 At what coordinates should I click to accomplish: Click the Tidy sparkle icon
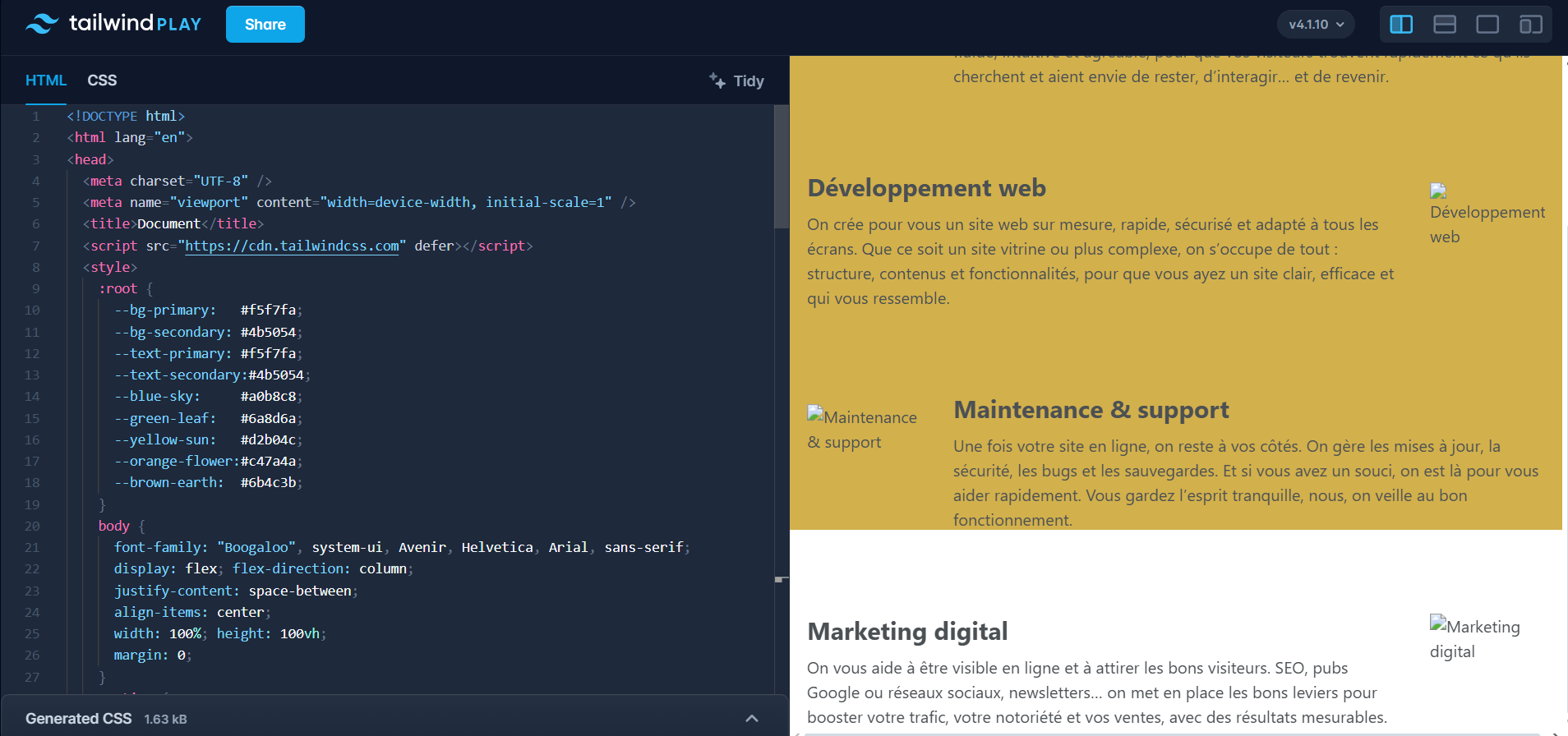pyautogui.click(x=717, y=80)
